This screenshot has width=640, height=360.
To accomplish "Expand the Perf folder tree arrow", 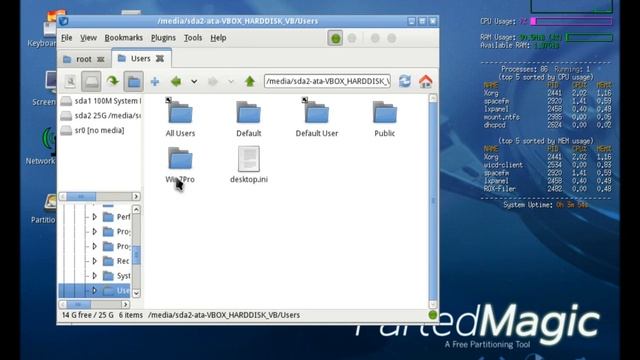I will (x=94, y=217).
